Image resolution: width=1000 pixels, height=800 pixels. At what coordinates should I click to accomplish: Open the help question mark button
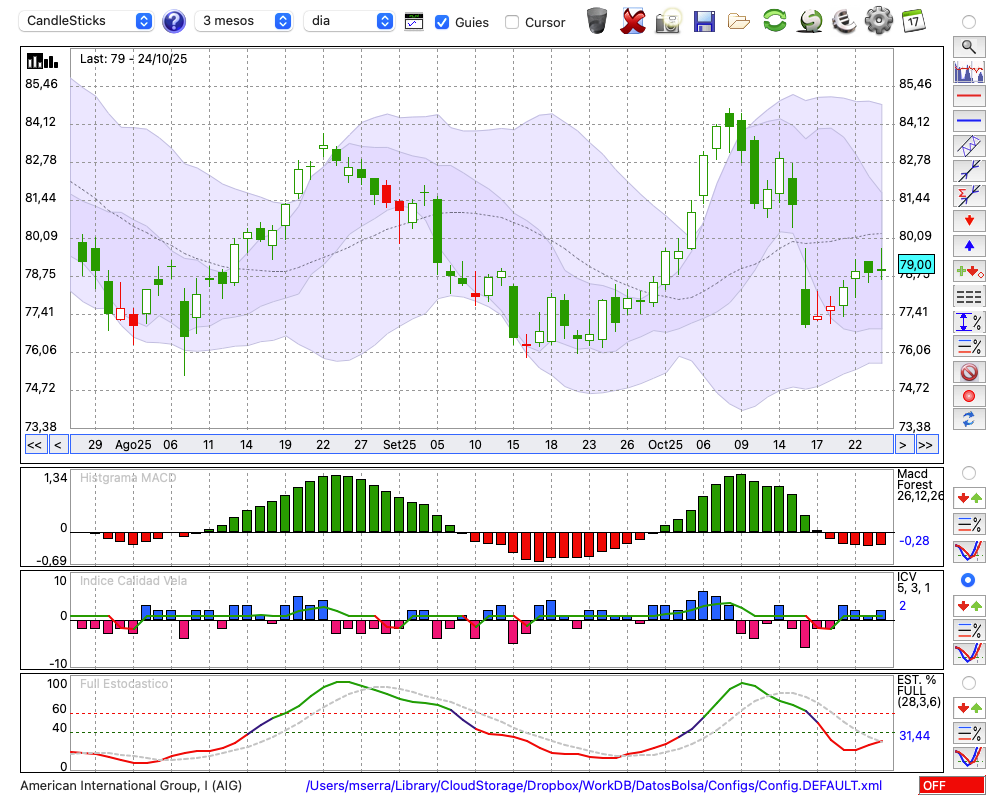tap(173, 21)
